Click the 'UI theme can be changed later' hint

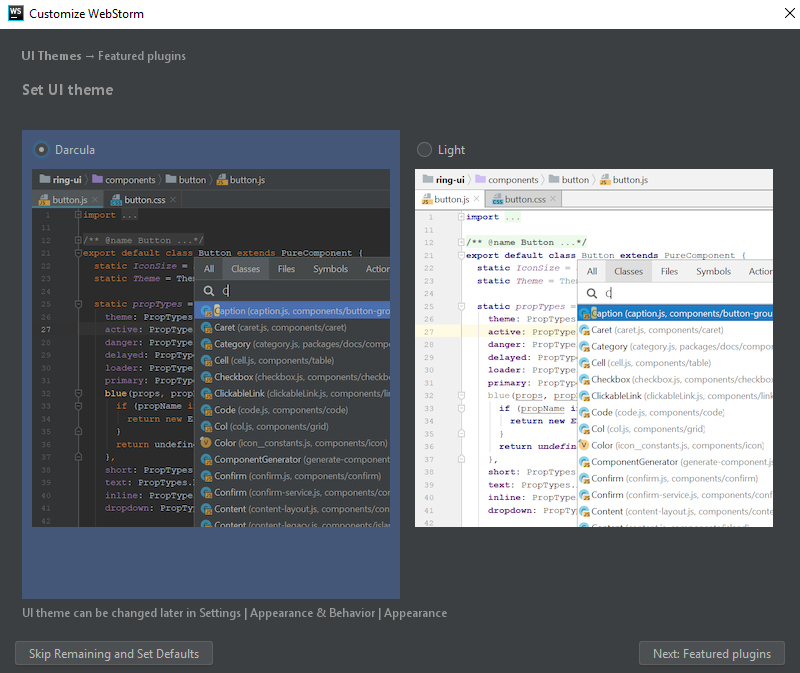pos(234,613)
